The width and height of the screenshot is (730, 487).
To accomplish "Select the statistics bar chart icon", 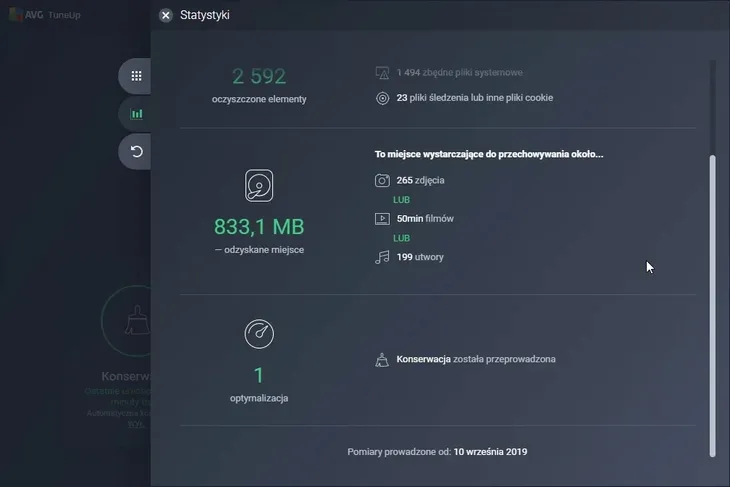I will (136, 114).
